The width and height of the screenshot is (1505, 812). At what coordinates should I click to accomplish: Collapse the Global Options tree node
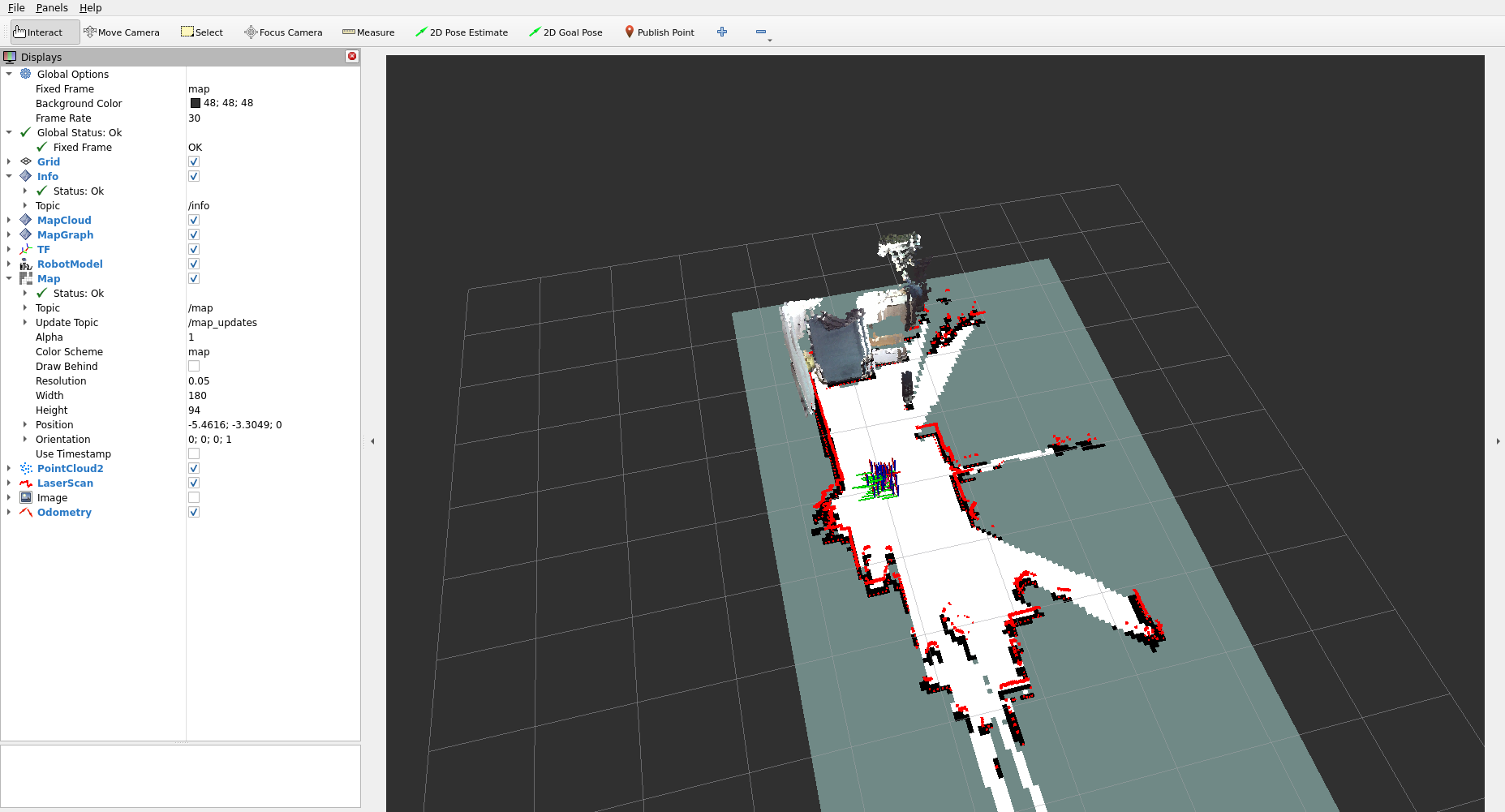(x=9, y=74)
